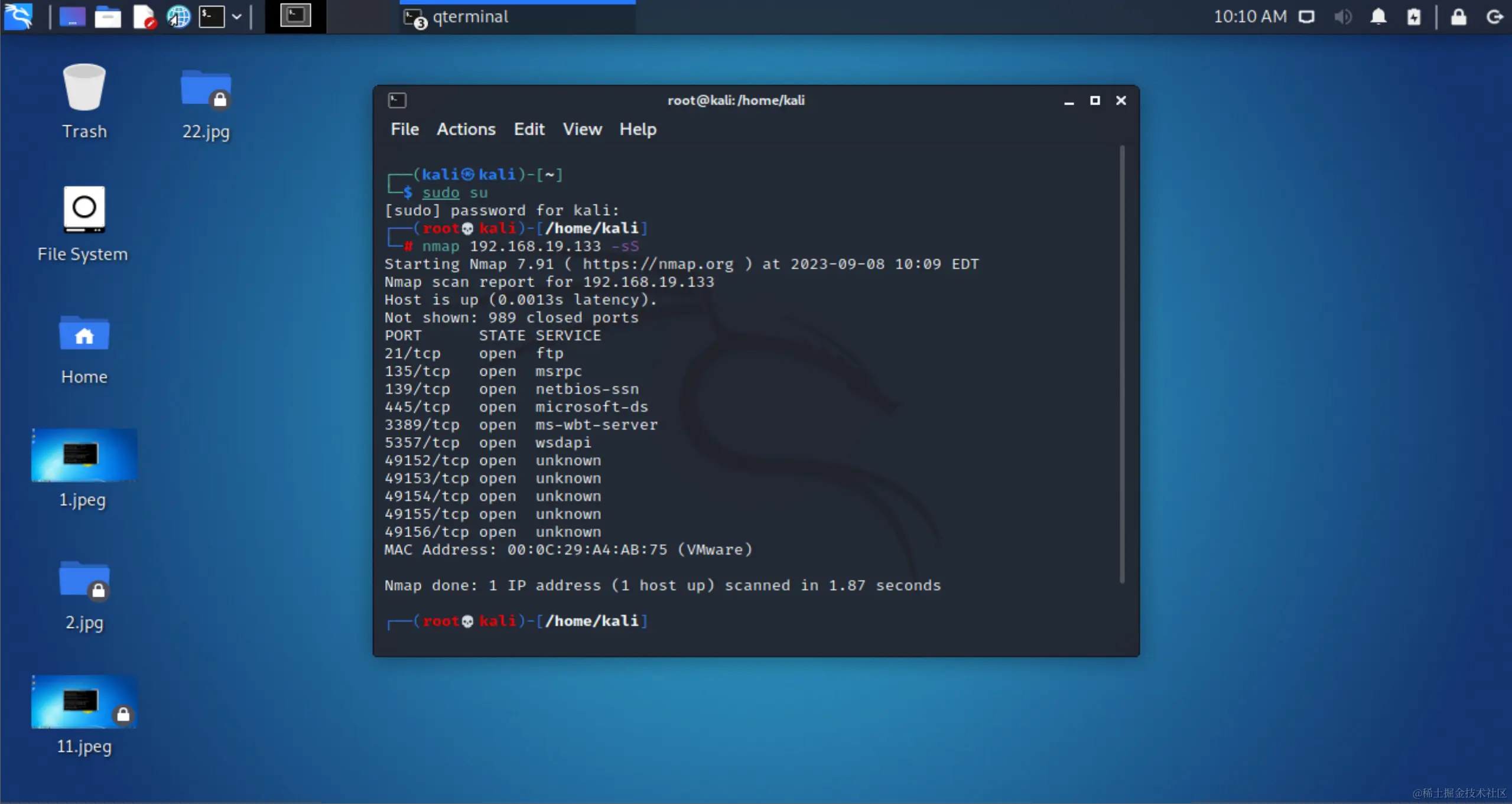The image size is (1512, 804).
Task: Open the Kali applications menu icon
Action: point(18,16)
